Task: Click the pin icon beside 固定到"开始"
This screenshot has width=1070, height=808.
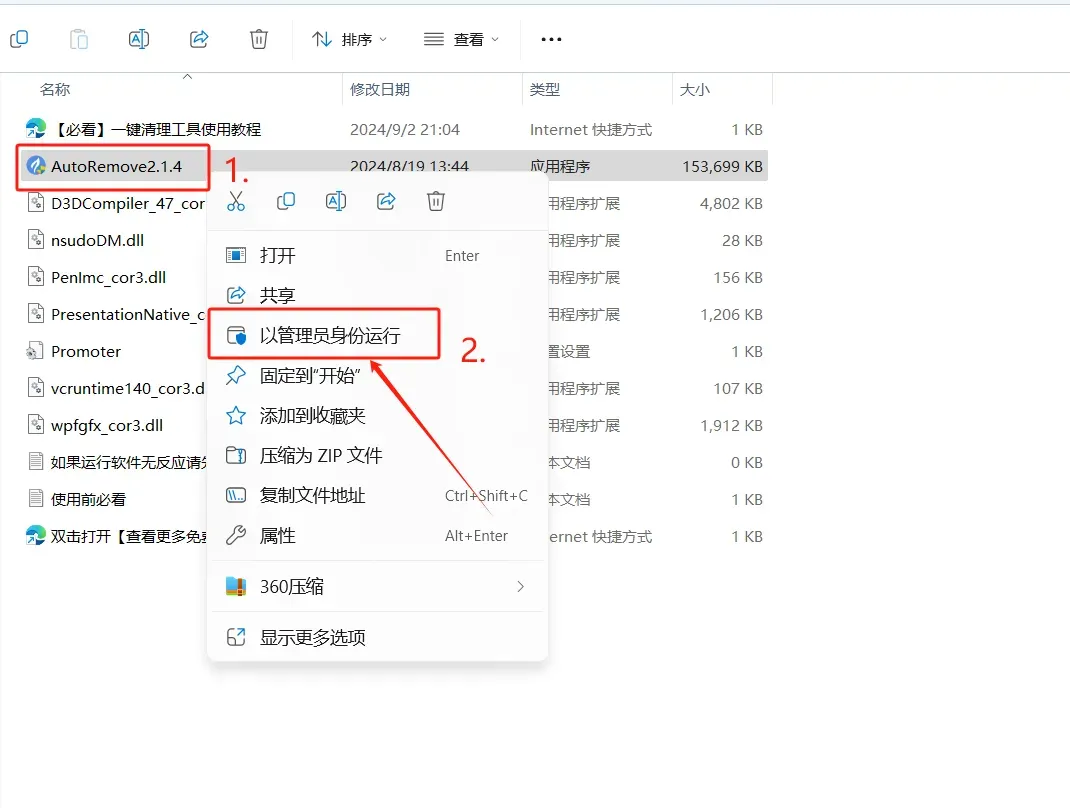Action: pos(236,375)
